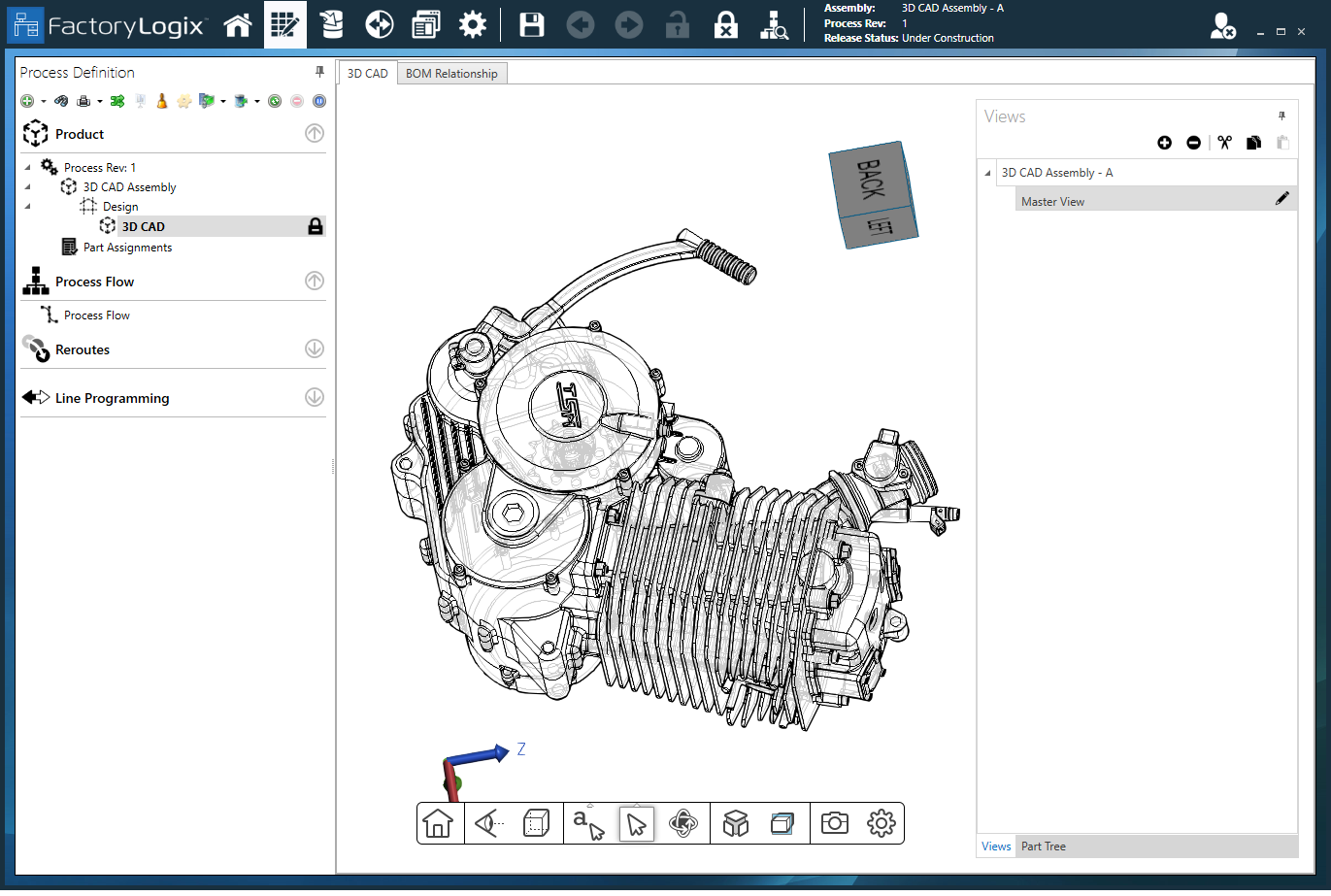Edit Master View with the pencil icon

point(1281,199)
